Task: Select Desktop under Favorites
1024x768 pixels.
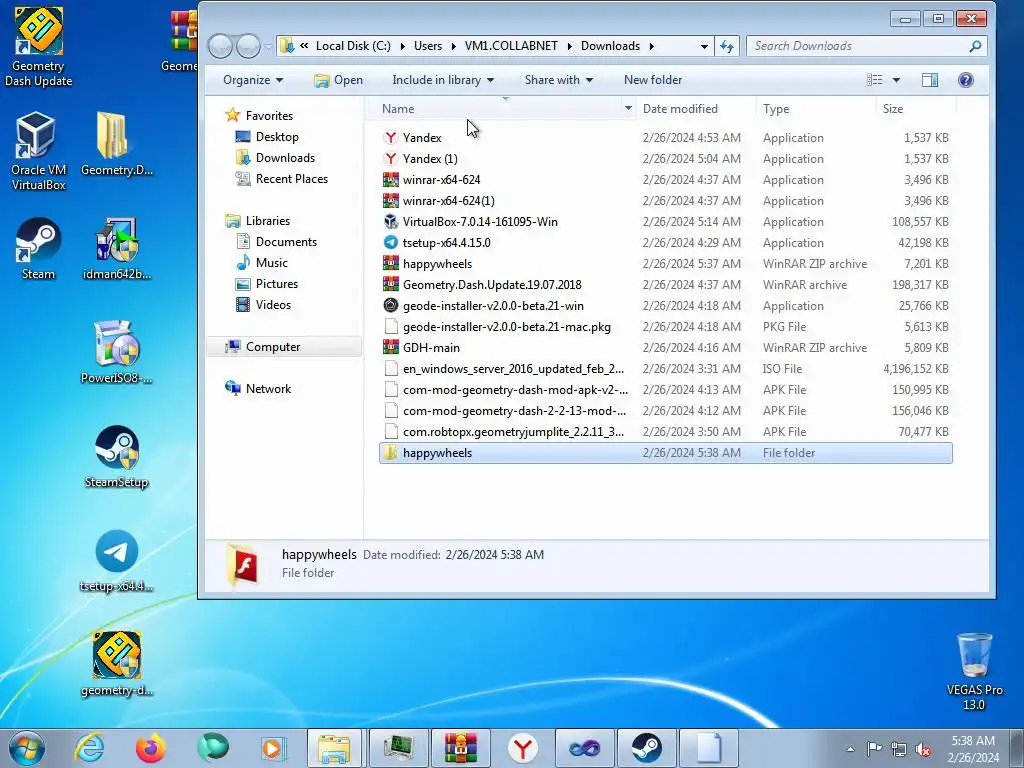Action: pyautogui.click(x=277, y=136)
